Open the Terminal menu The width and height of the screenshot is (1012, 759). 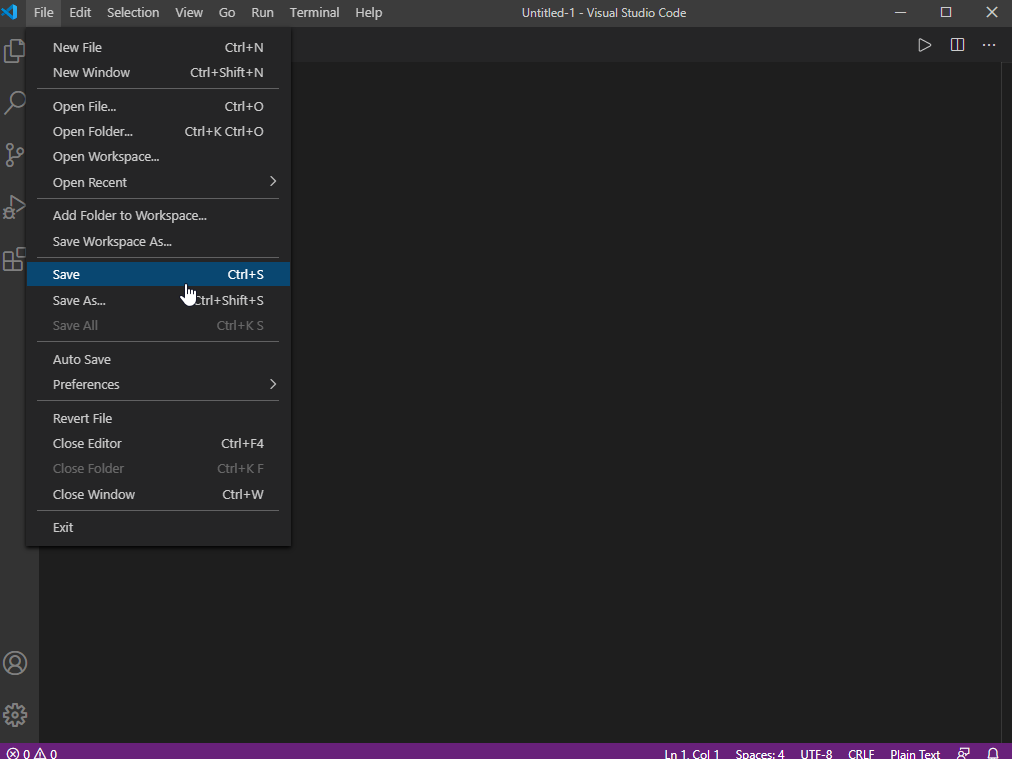pyautogui.click(x=314, y=13)
